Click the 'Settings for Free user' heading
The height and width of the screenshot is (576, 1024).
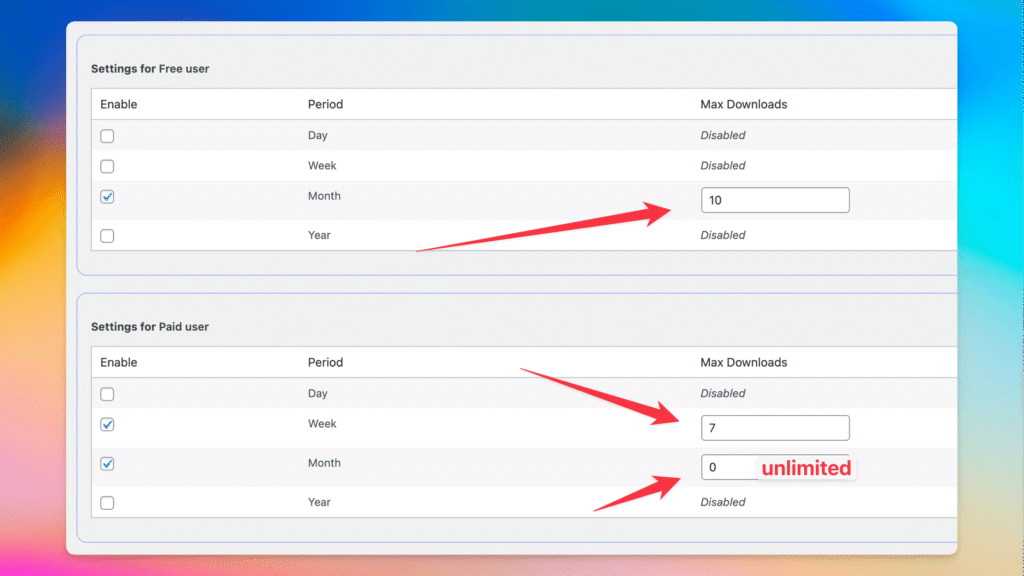tap(150, 69)
